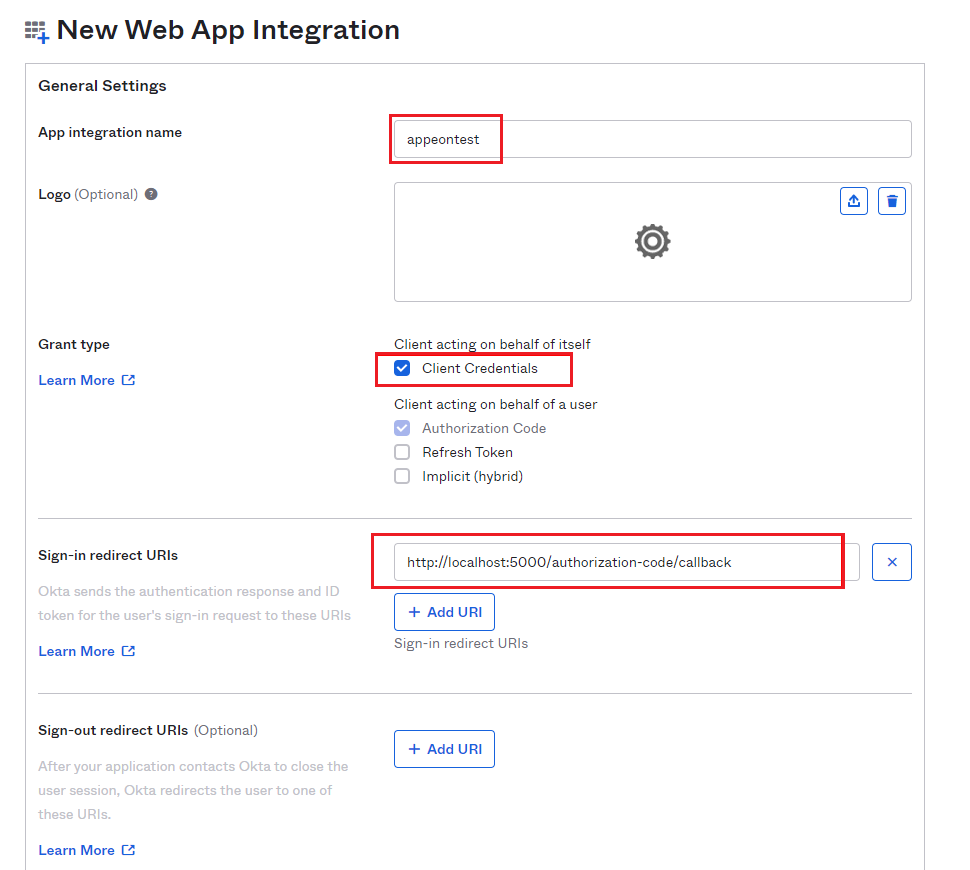Remove the localhost callback URI with X
This screenshot has width=970, height=870.
[x=892, y=562]
